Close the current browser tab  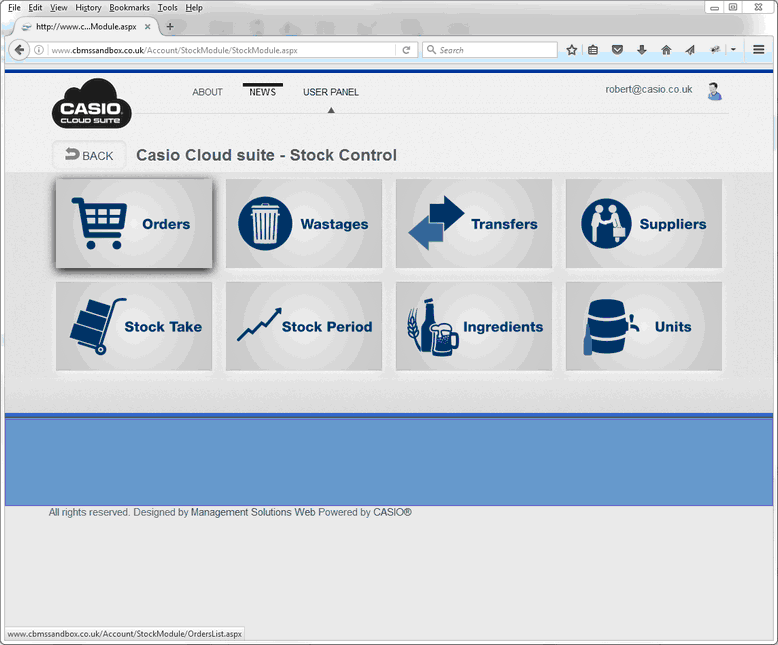click(x=147, y=27)
